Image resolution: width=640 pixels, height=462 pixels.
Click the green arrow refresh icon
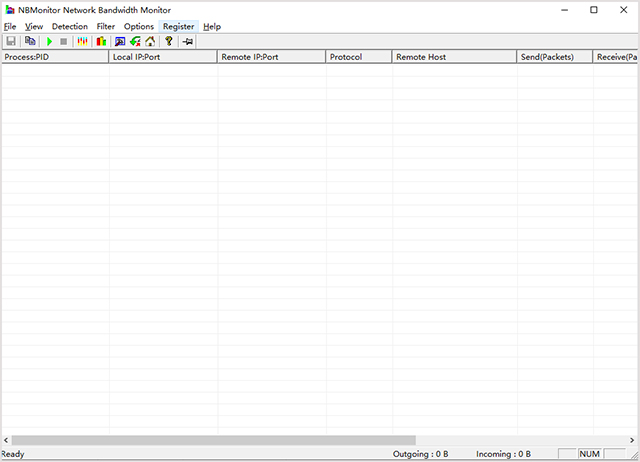coord(135,41)
